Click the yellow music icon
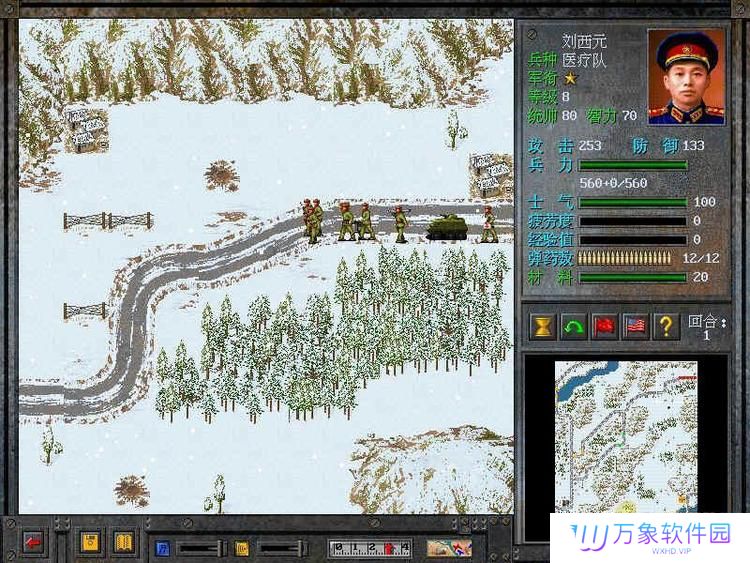 click(242, 548)
